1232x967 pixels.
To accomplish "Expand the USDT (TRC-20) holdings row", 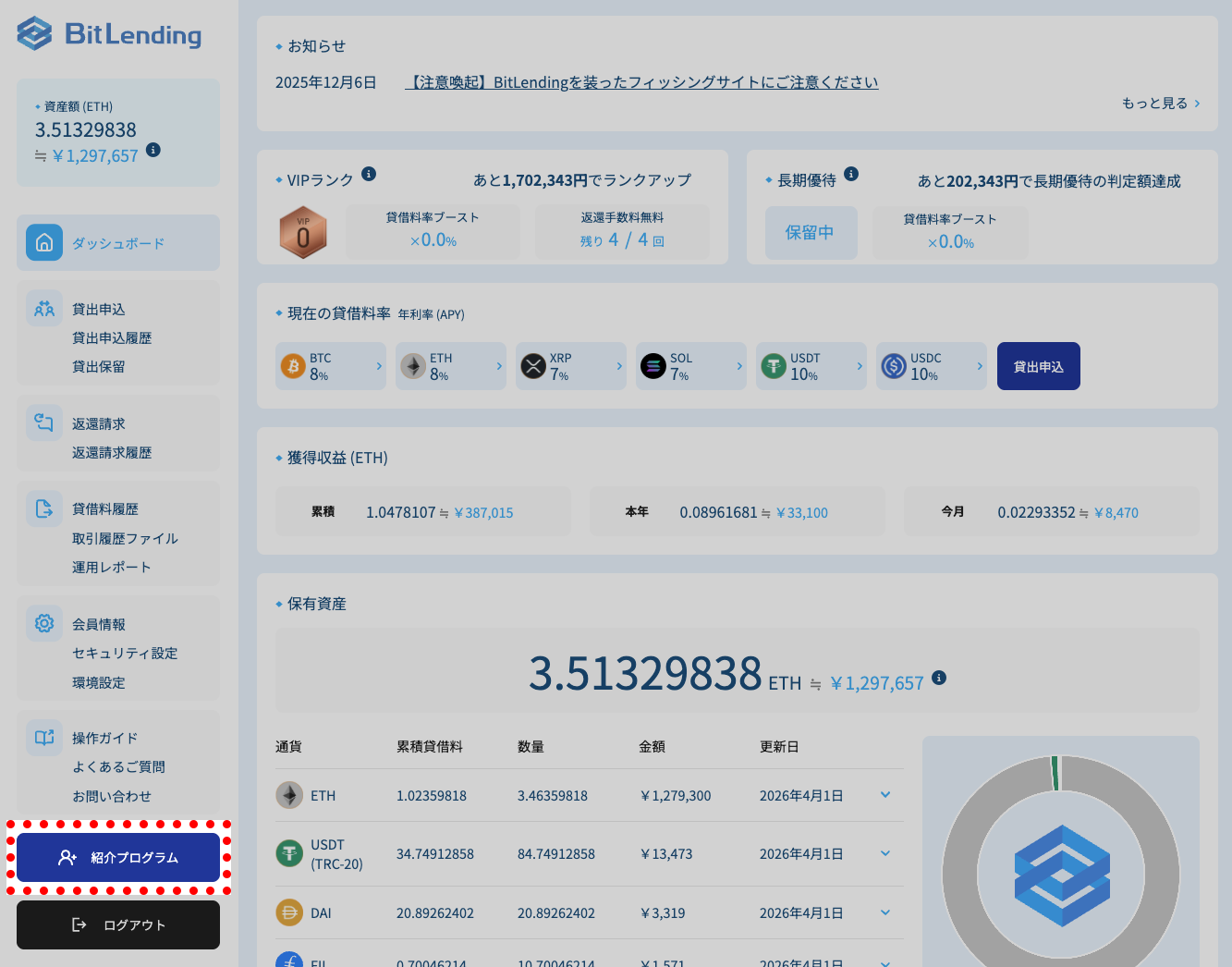I will pyautogui.click(x=885, y=853).
